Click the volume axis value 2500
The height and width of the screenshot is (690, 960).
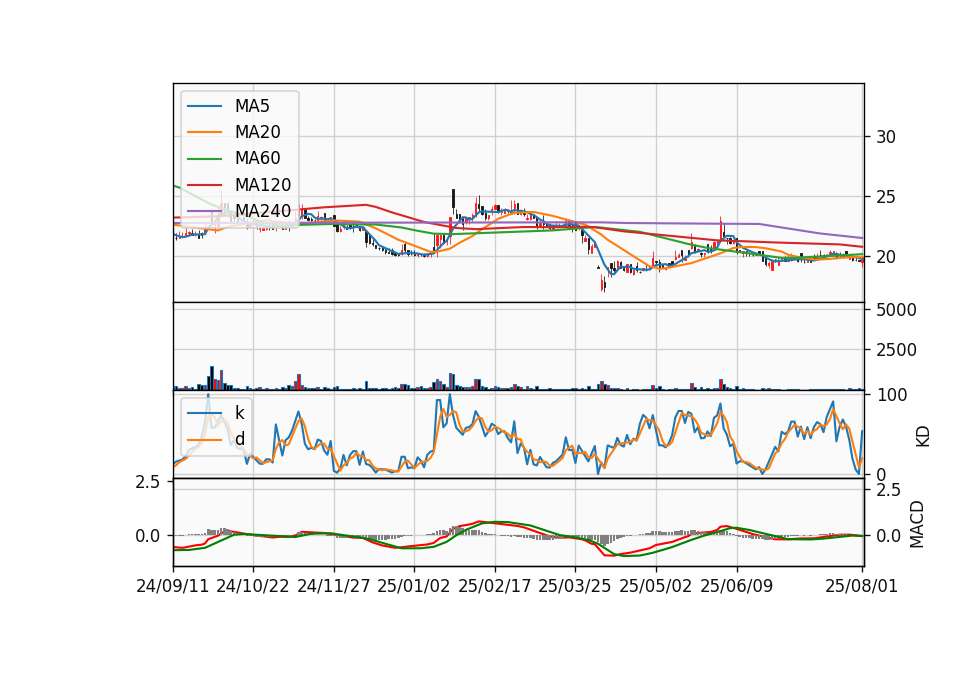point(896,350)
